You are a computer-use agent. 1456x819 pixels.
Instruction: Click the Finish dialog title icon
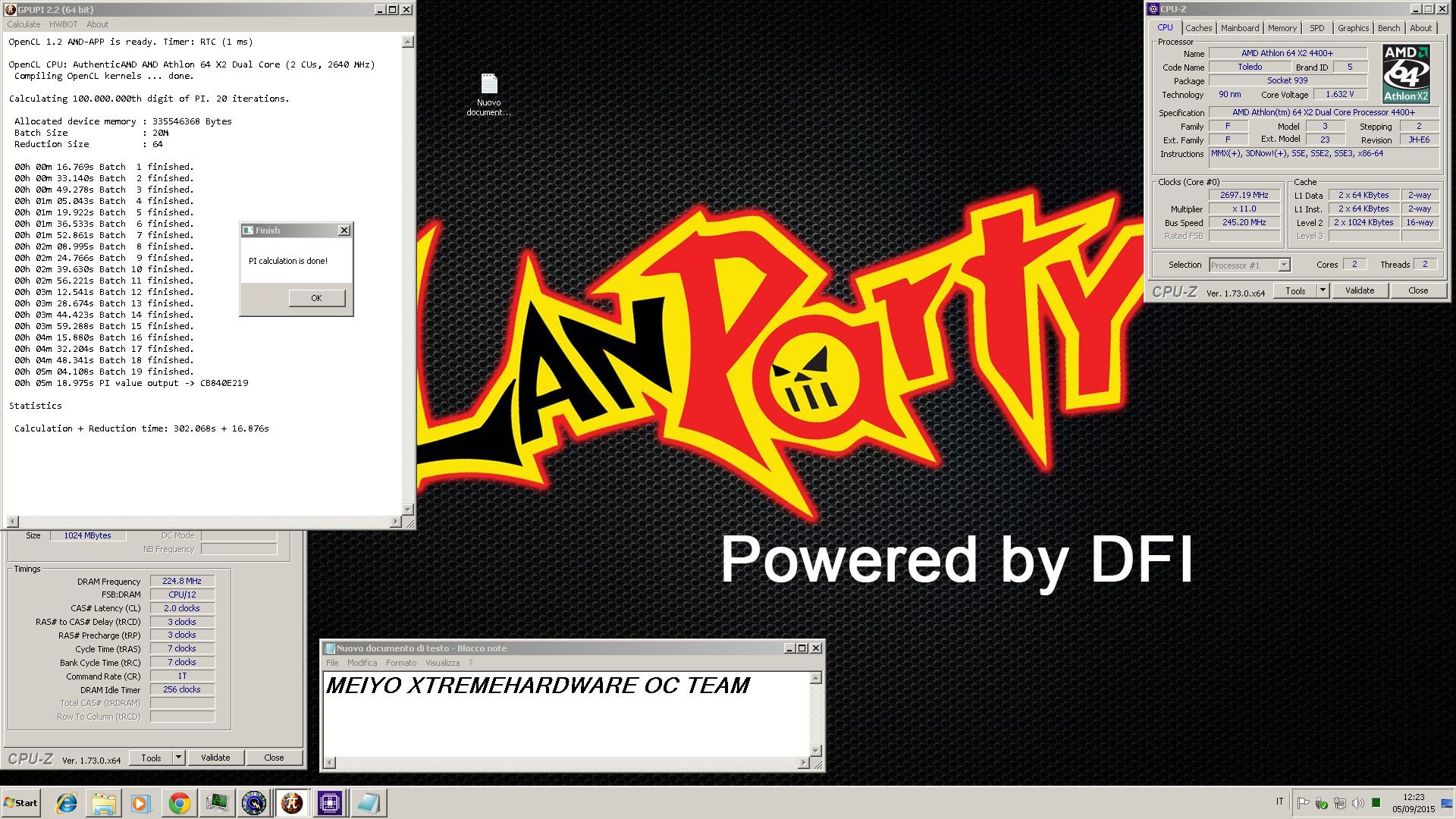tap(247, 231)
